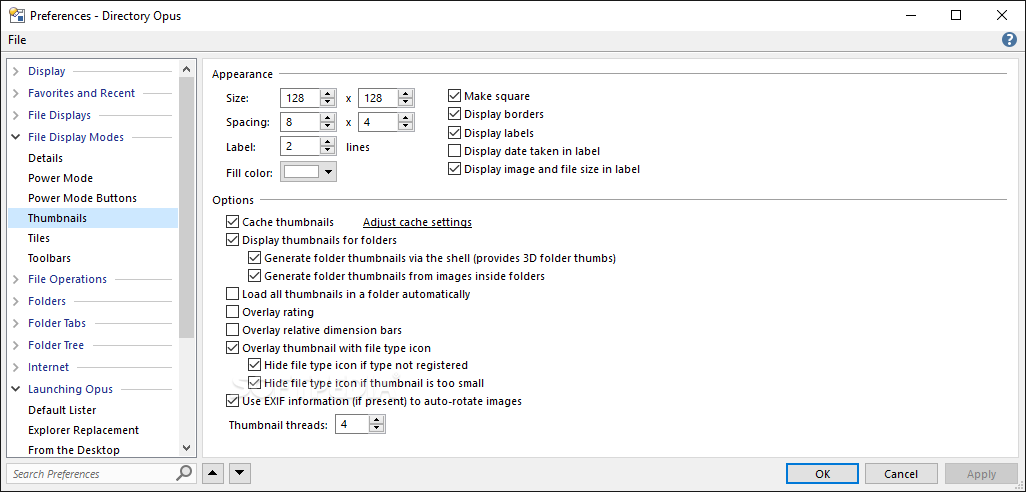Uncheck Cache thumbnails
The height and width of the screenshot is (492, 1026).
[232, 222]
